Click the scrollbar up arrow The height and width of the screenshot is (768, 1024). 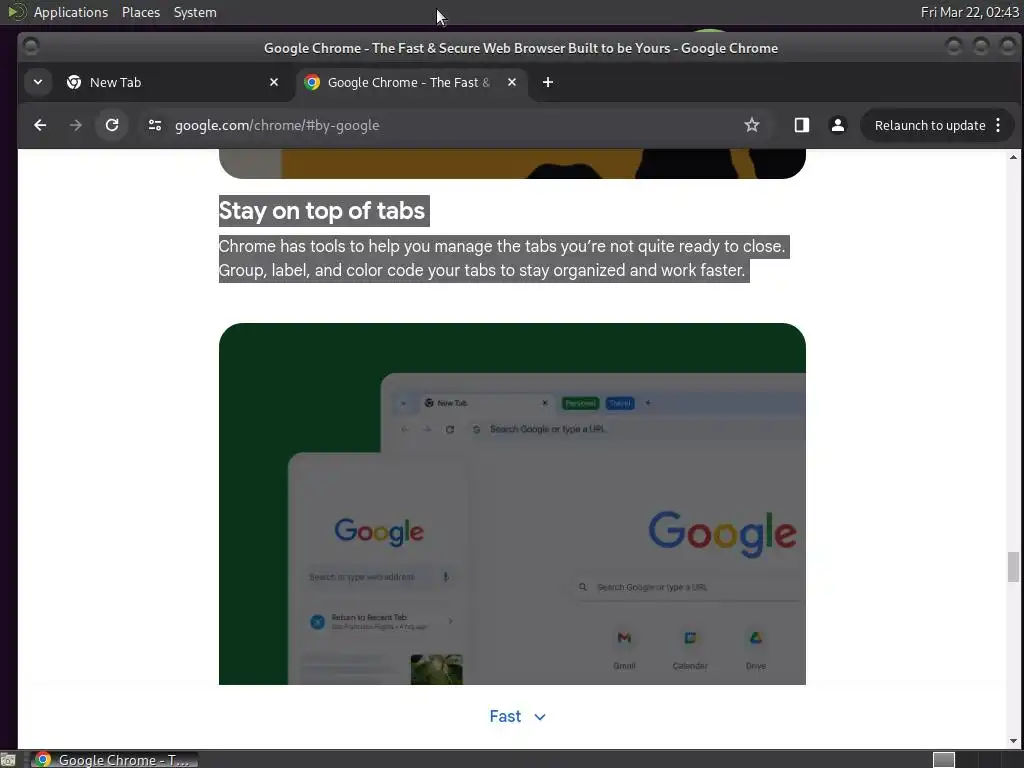pyautogui.click(x=1013, y=157)
